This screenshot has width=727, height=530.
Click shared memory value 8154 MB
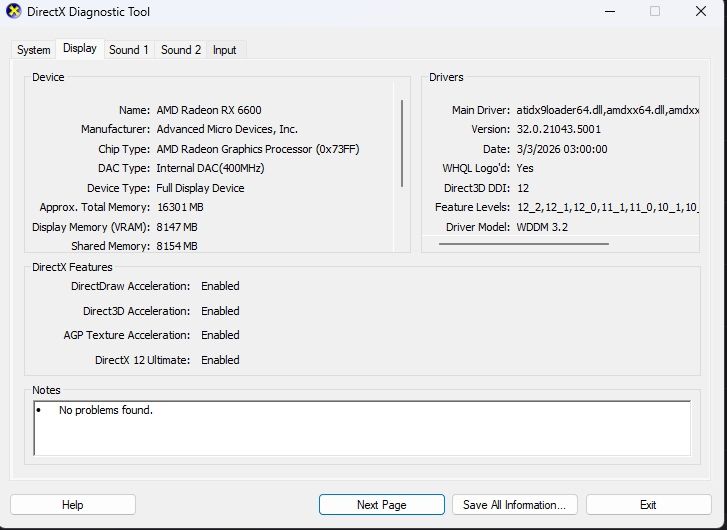click(x=177, y=246)
